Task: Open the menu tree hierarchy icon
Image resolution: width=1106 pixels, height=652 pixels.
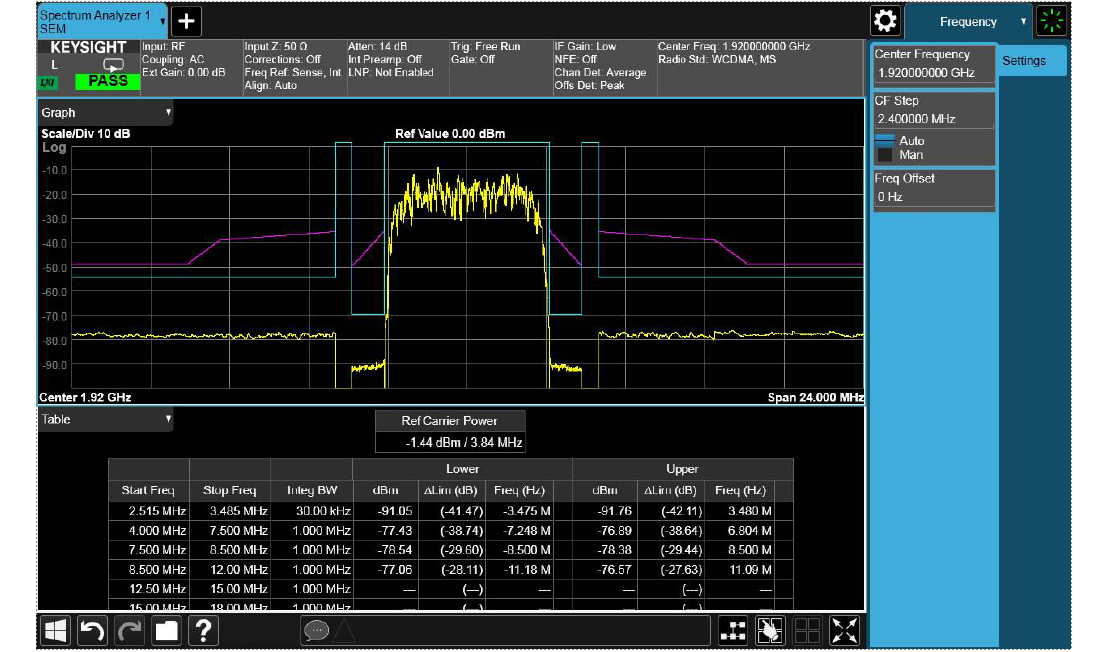Action: [734, 630]
